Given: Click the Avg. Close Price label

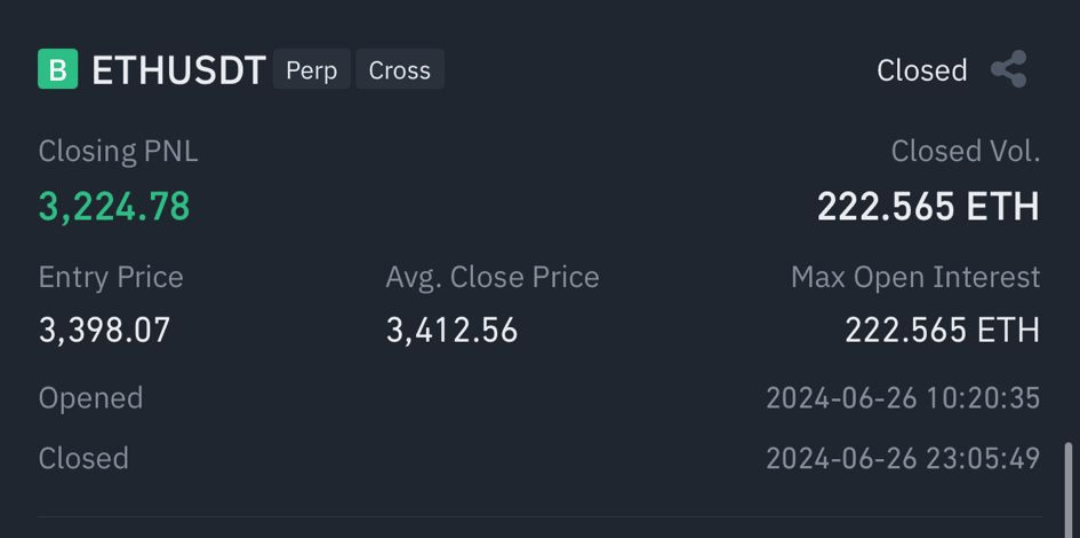Looking at the screenshot, I should (492, 277).
